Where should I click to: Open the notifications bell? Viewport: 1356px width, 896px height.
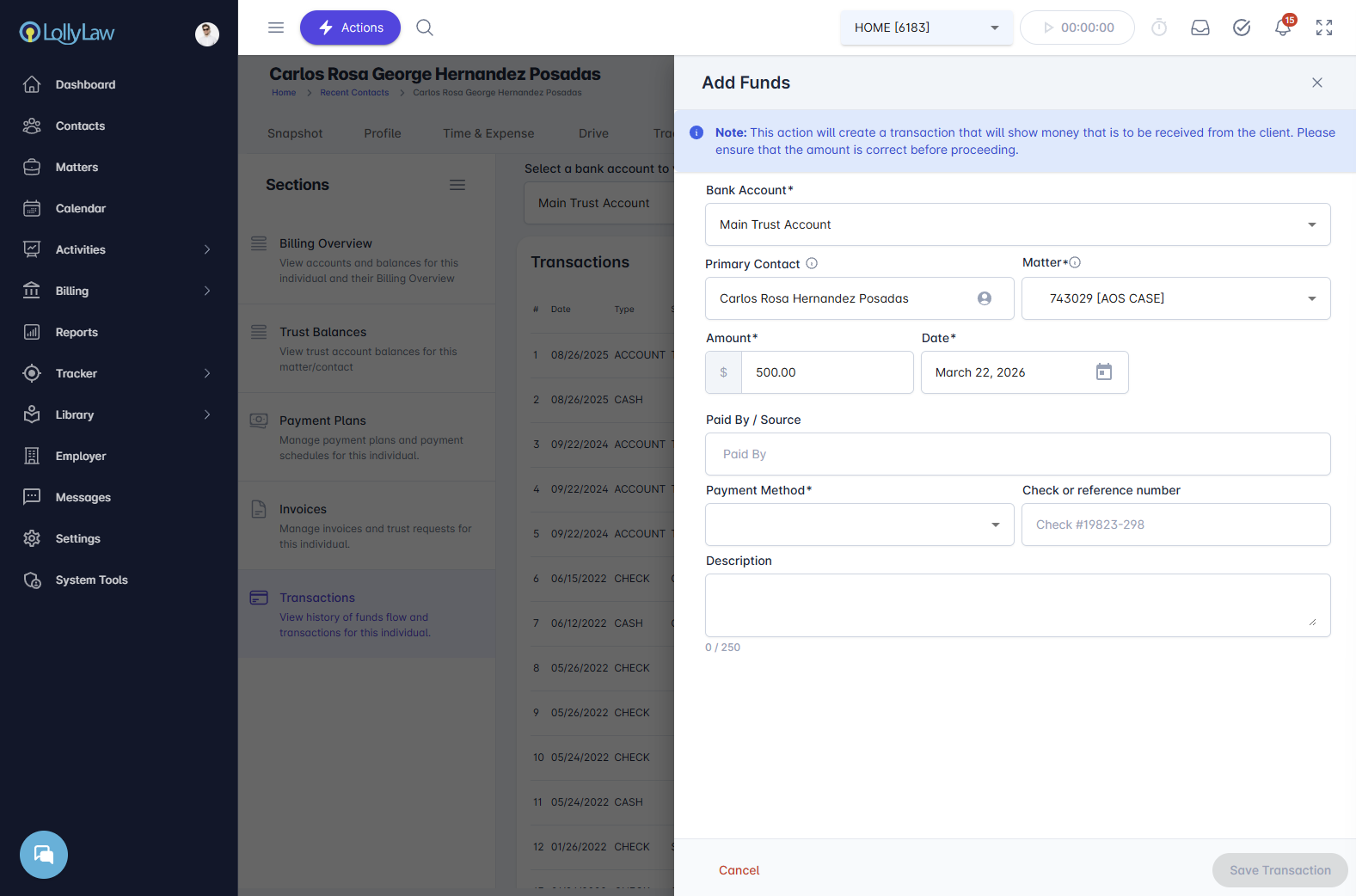click(1282, 28)
